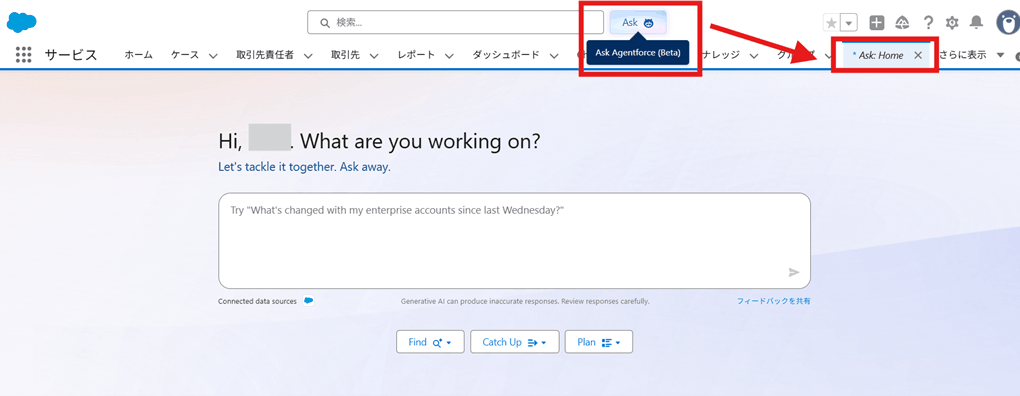Close the Ask: Home tab
The height and width of the screenshot is (396, 1020).
tap(918, 56)
